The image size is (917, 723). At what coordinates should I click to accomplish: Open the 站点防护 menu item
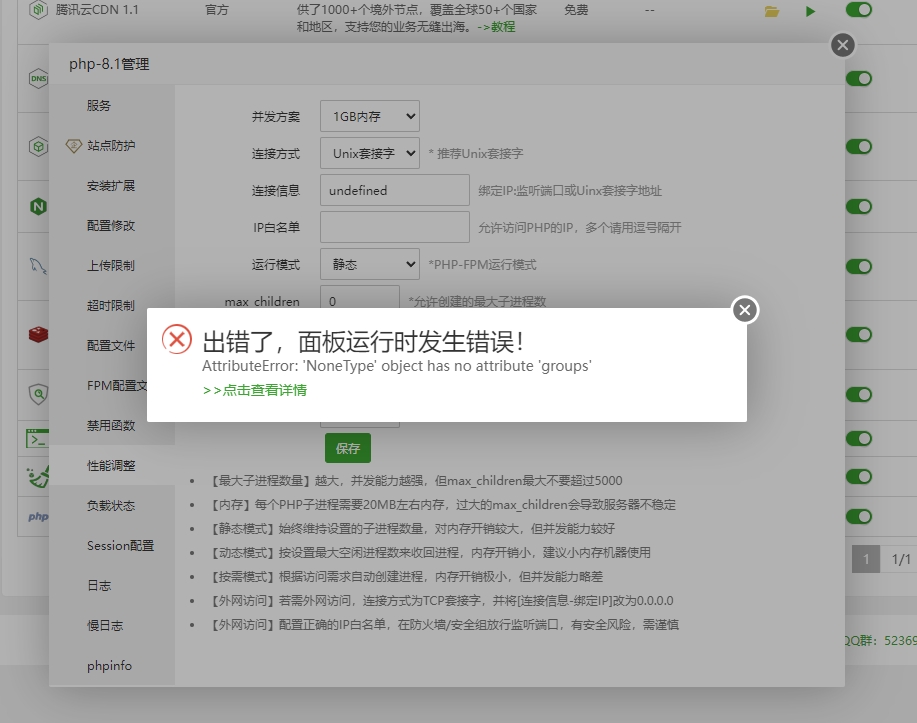pos(112,146)
